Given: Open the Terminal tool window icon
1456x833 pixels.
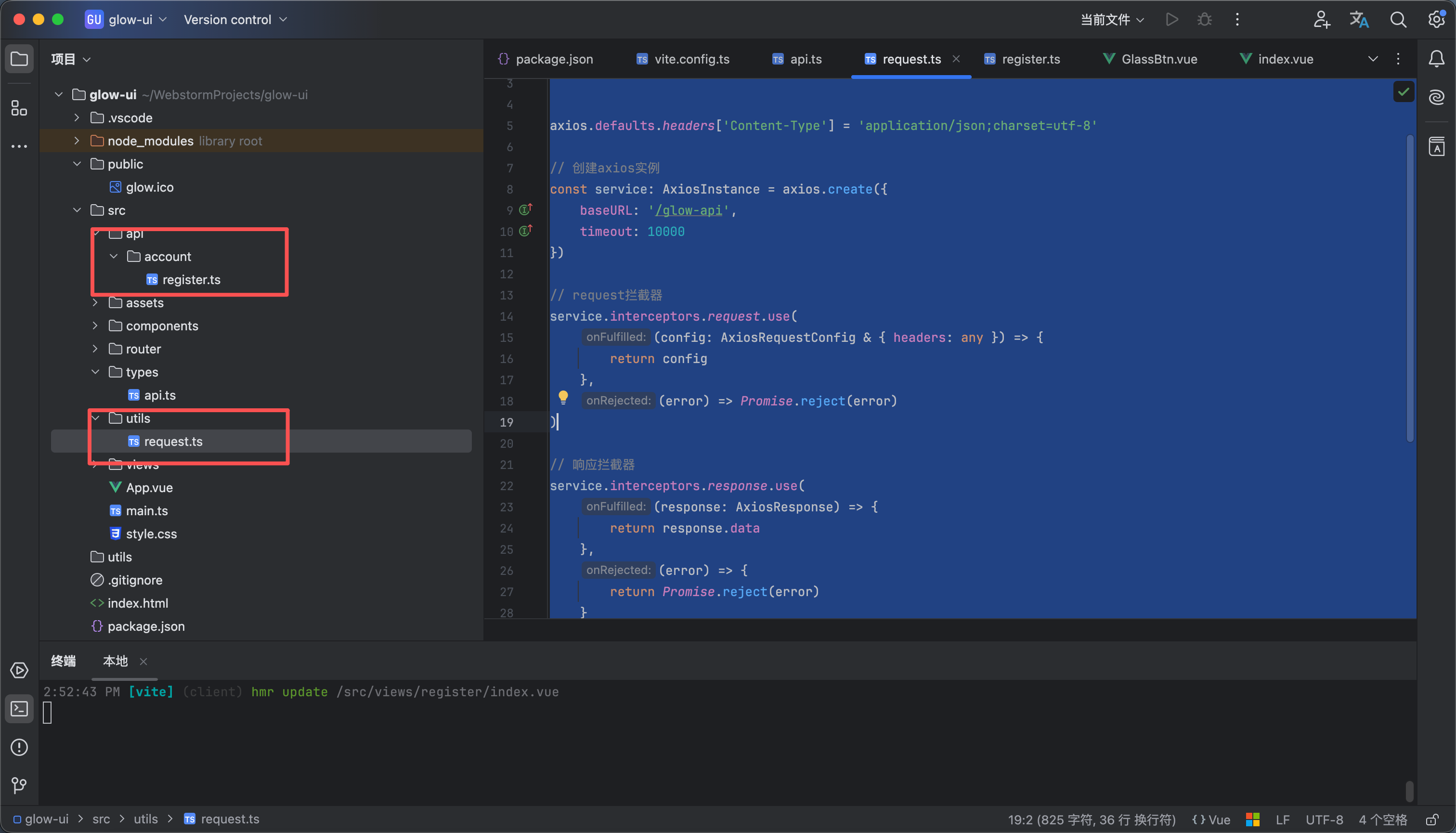Looking at the screenshot, I should coord(19,709).
